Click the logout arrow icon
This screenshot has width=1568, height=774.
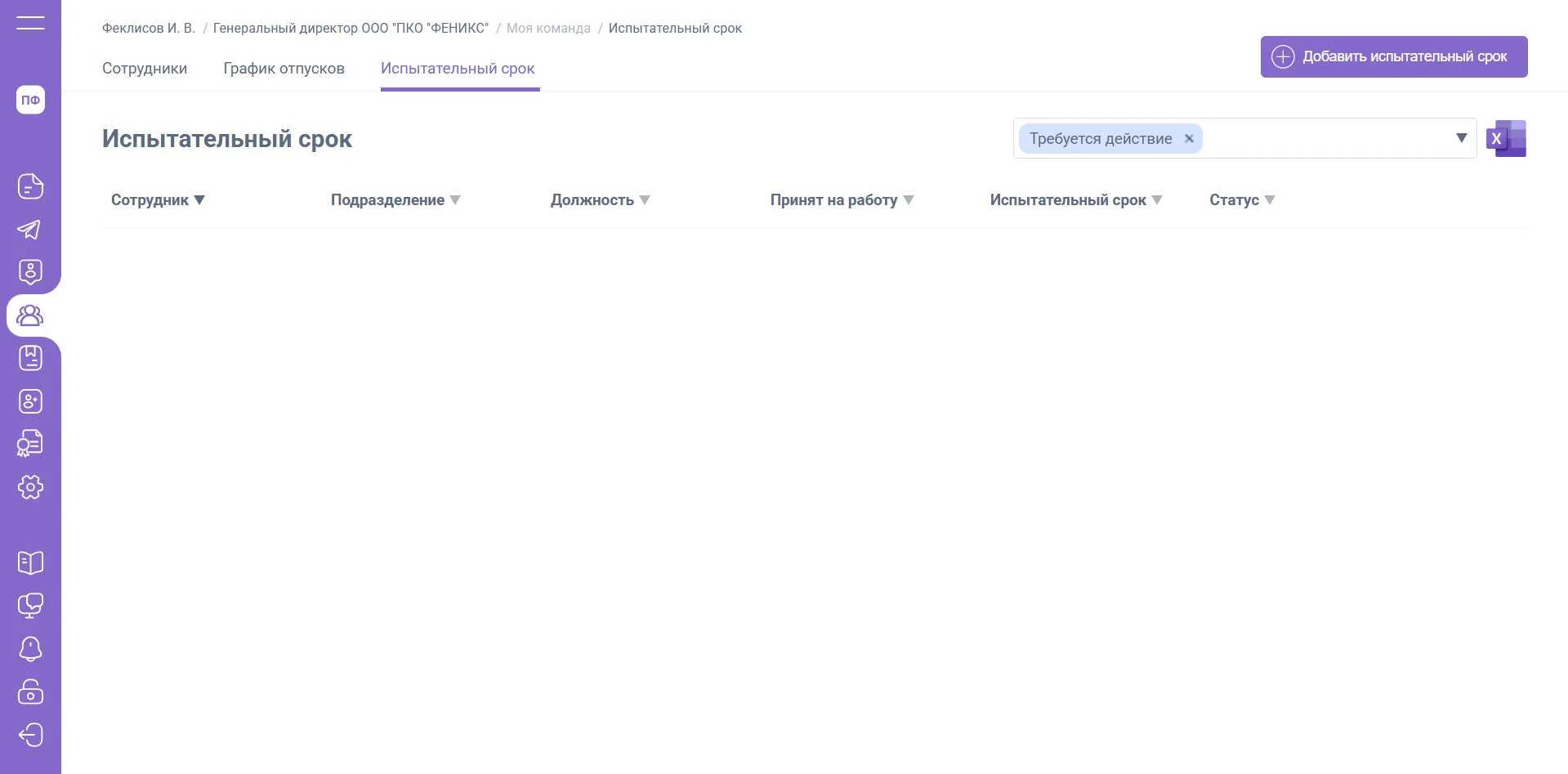30,735
